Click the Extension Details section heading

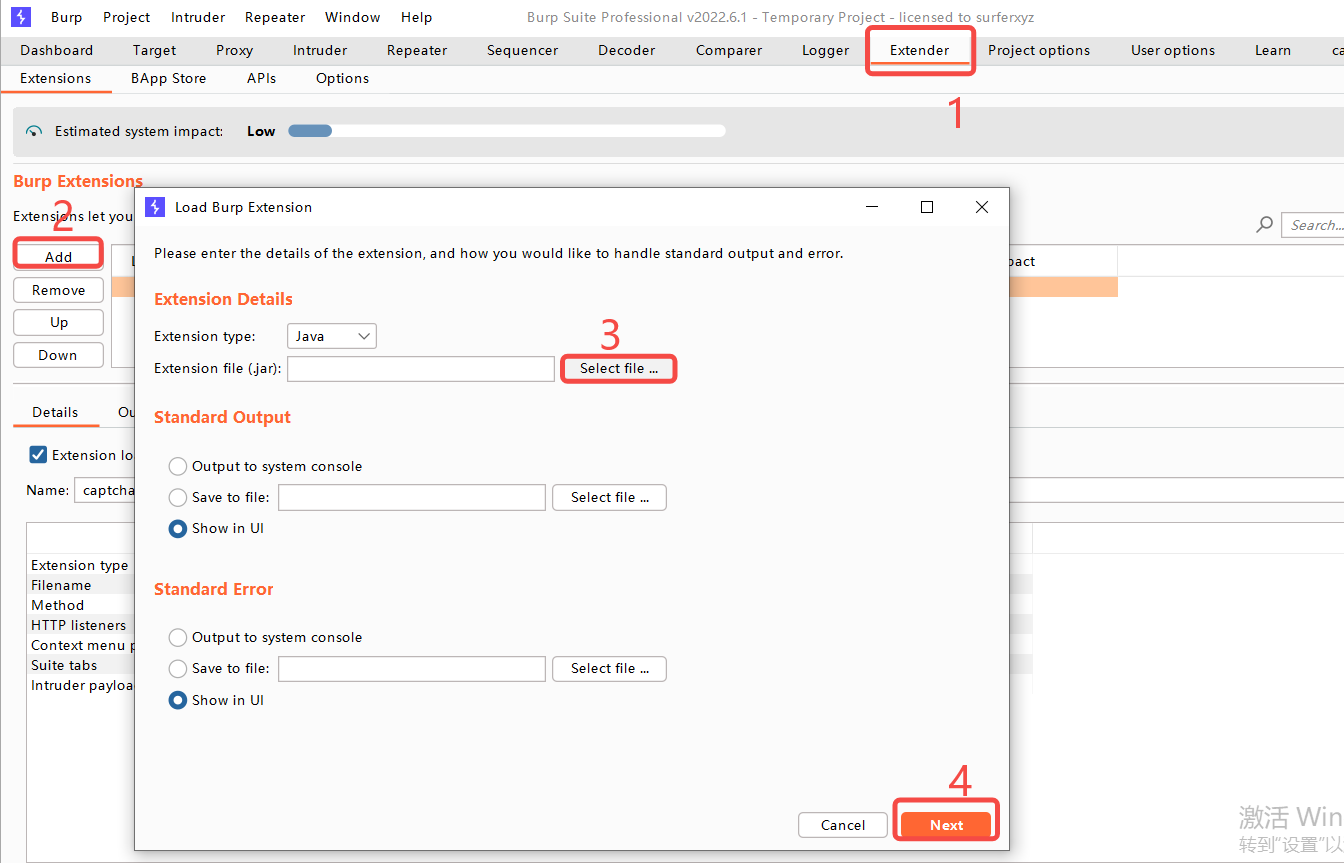(223, 299)
